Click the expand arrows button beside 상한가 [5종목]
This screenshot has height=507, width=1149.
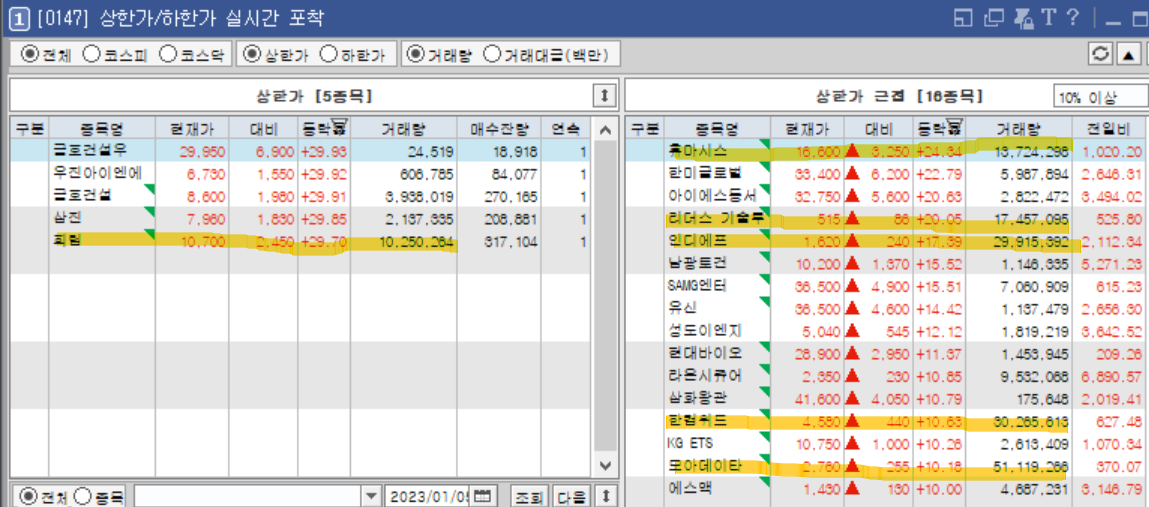point(605,95)
